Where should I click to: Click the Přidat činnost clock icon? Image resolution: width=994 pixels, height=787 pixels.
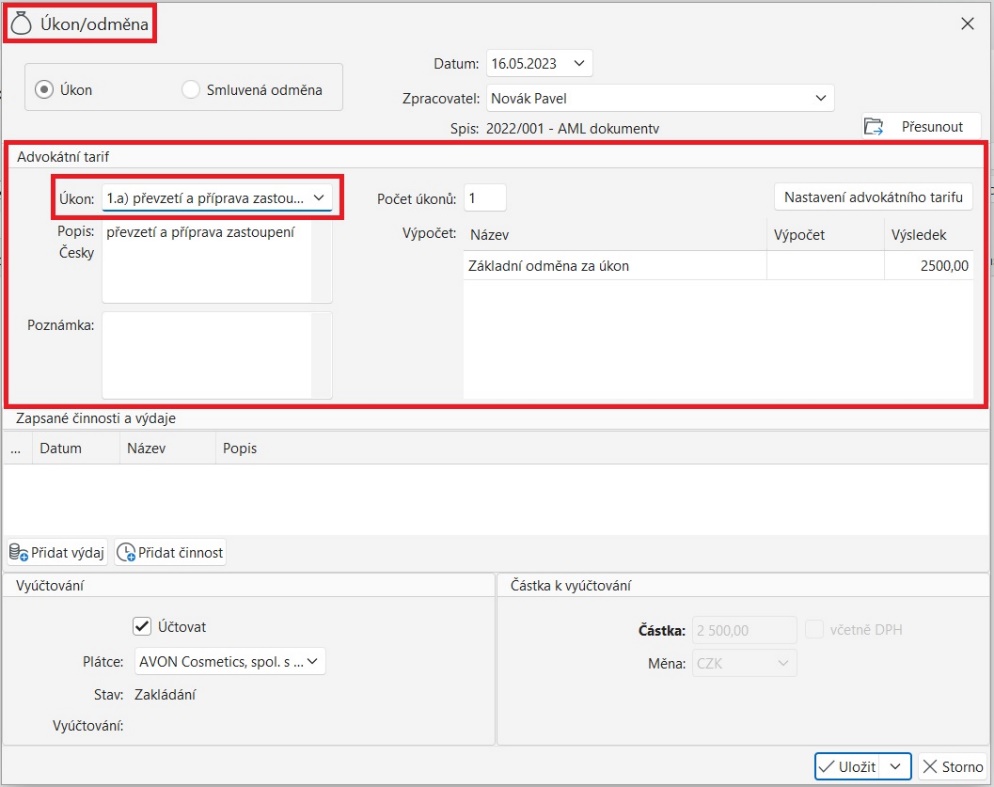click(x=126, y=553)
